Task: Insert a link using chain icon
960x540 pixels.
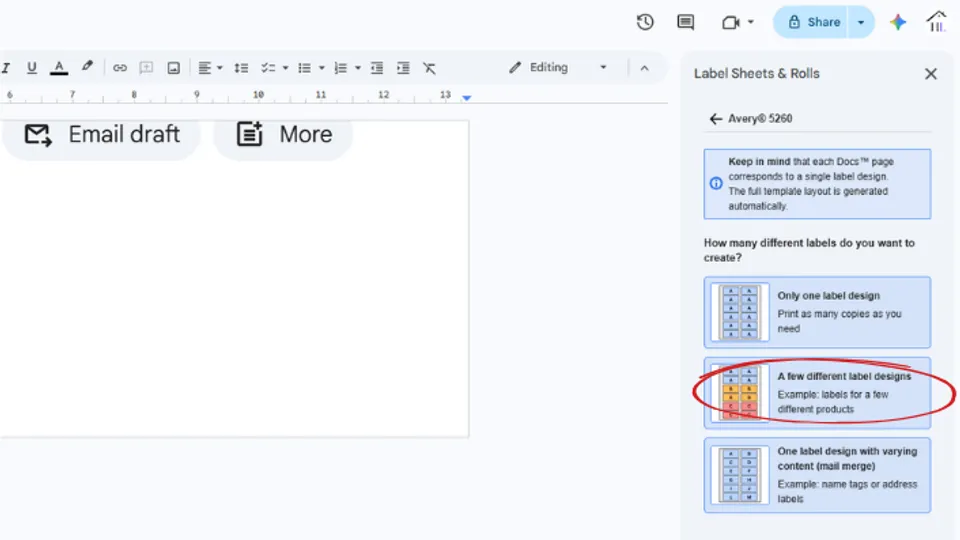Action: pos(119,68)
